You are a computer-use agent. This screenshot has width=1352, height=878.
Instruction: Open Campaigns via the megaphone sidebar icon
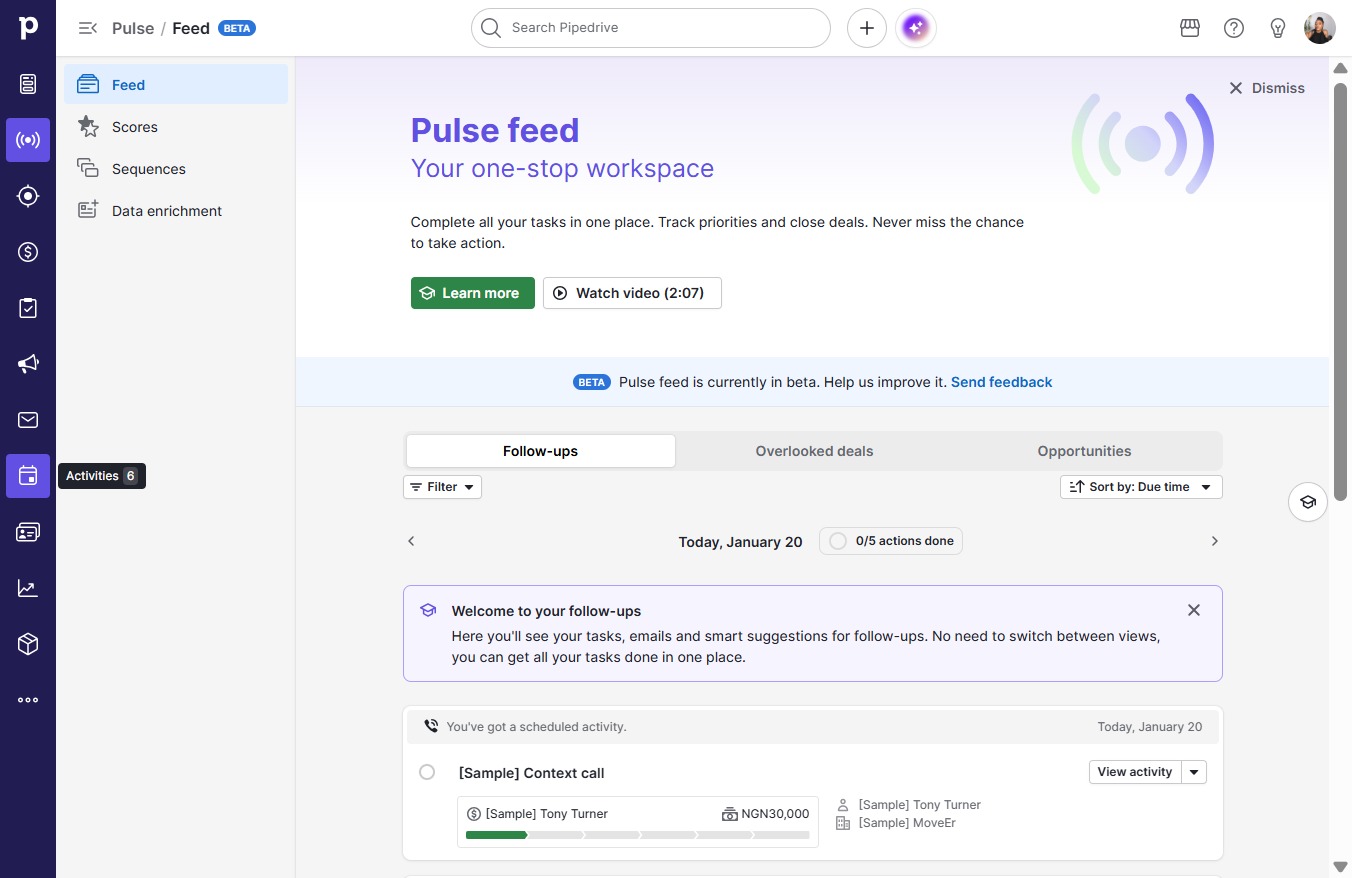tap(28, 364)
